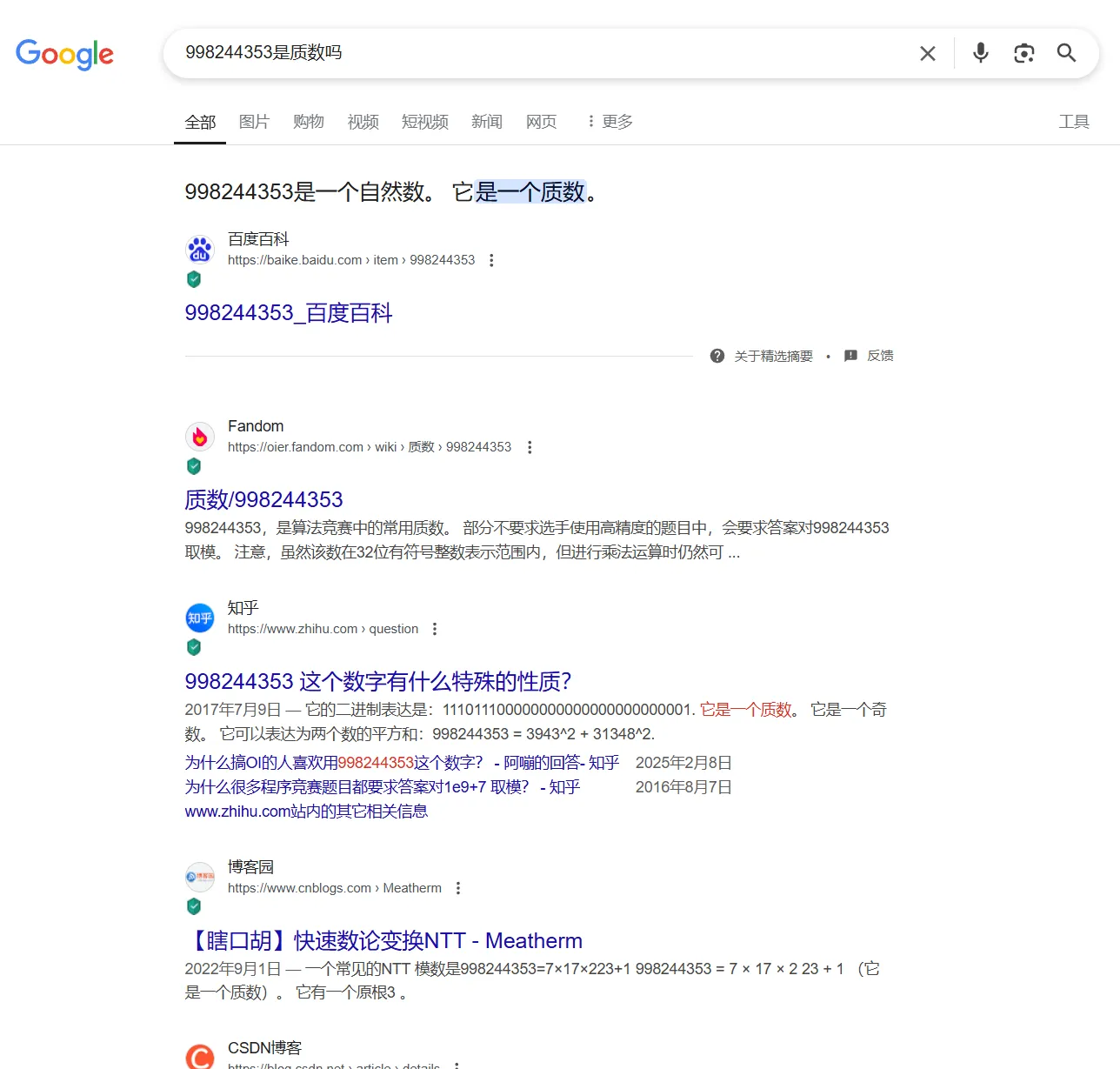Open the 质数/998244353 Fandom link
Image resolution: width=1120 pixels, height=1069 pixels.
pyautogui.click(x=263, y=499)
